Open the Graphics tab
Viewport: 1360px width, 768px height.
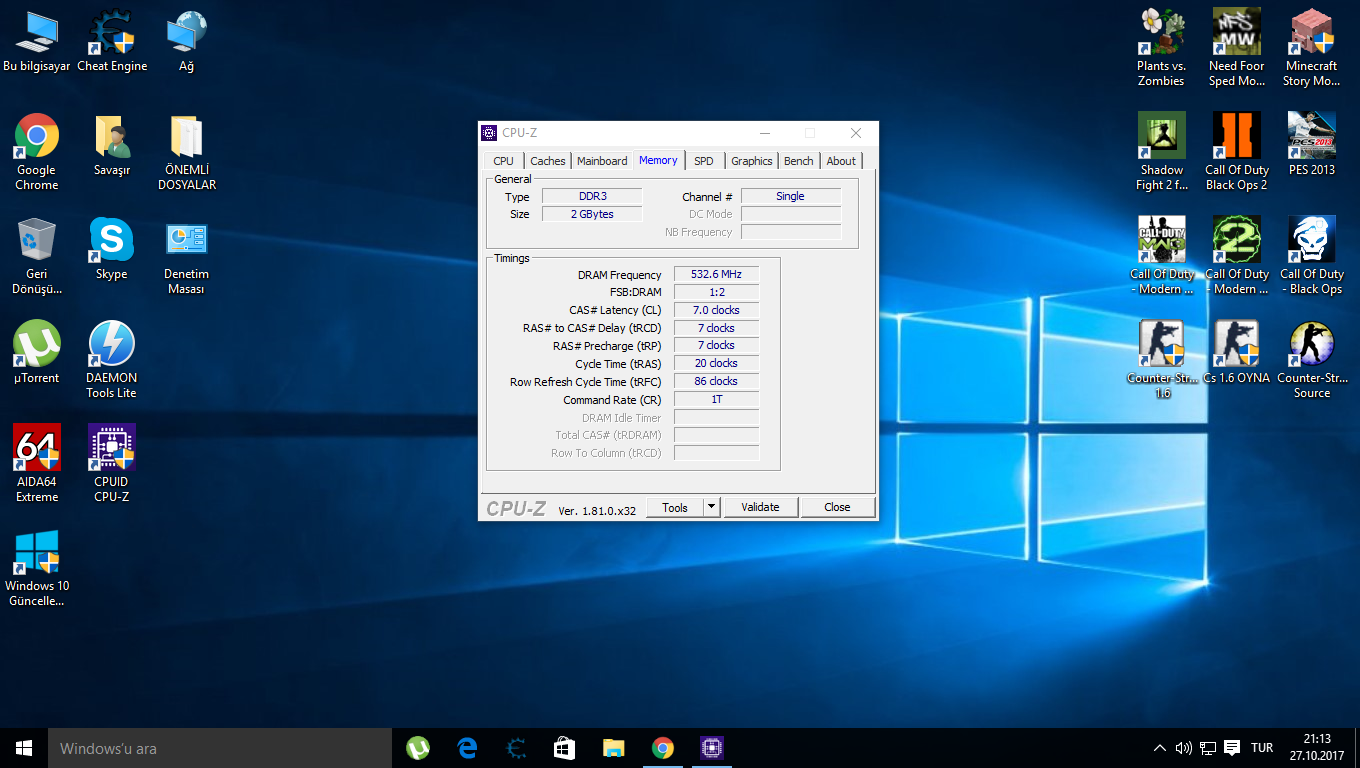tap(751, 161)
